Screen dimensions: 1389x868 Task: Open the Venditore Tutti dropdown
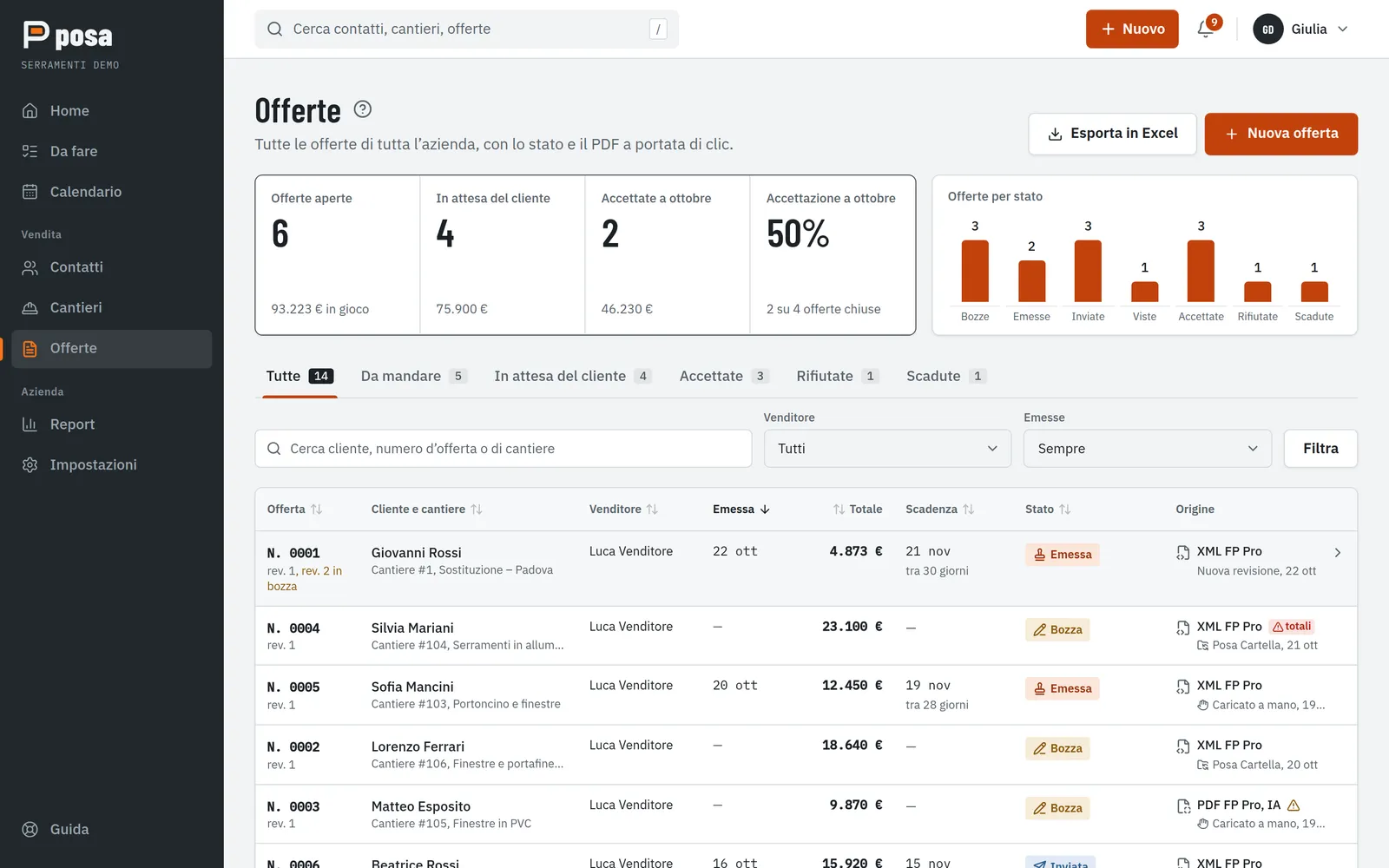click(x=887, y=449)
